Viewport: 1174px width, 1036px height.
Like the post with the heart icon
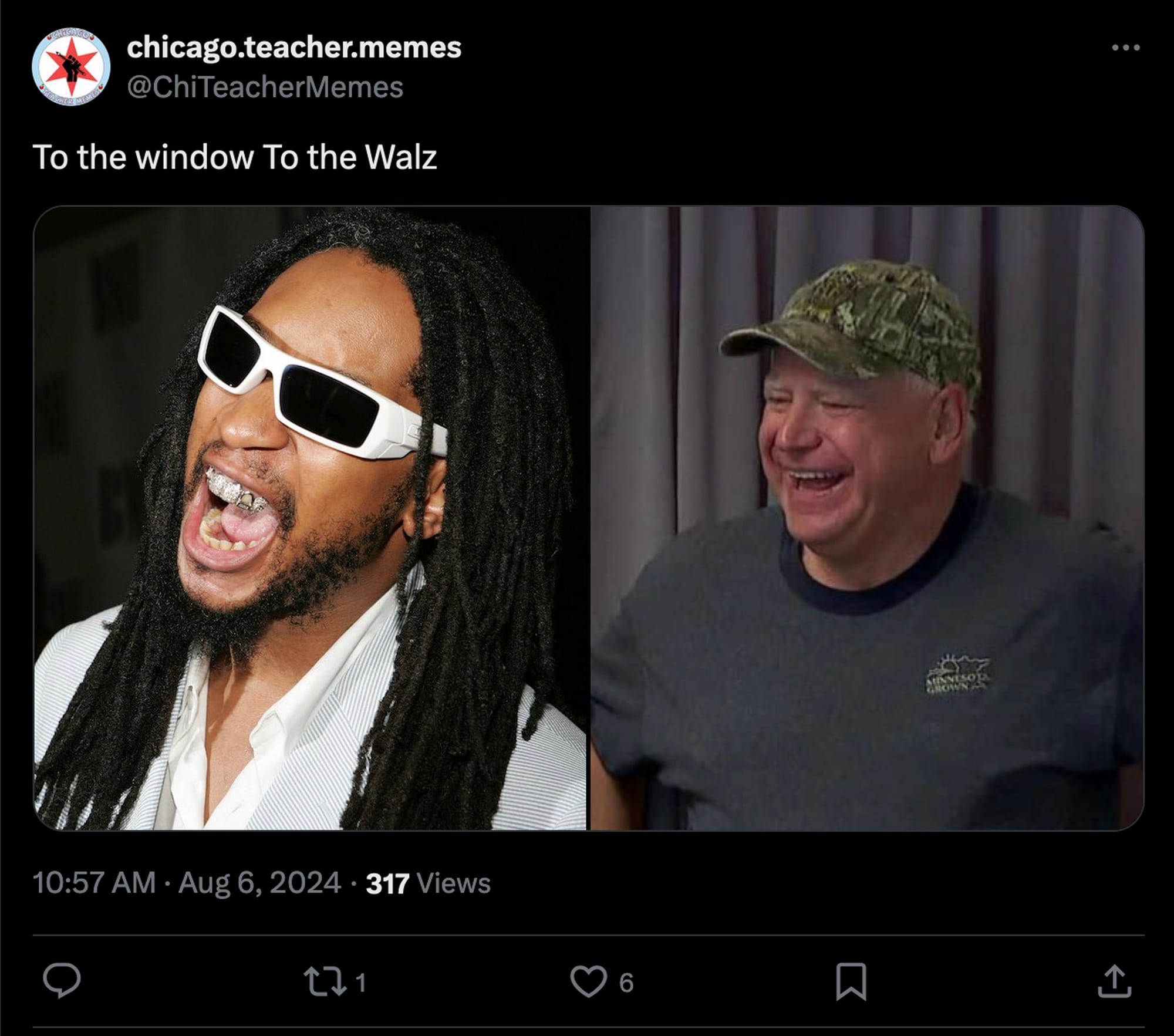(588, 981)
